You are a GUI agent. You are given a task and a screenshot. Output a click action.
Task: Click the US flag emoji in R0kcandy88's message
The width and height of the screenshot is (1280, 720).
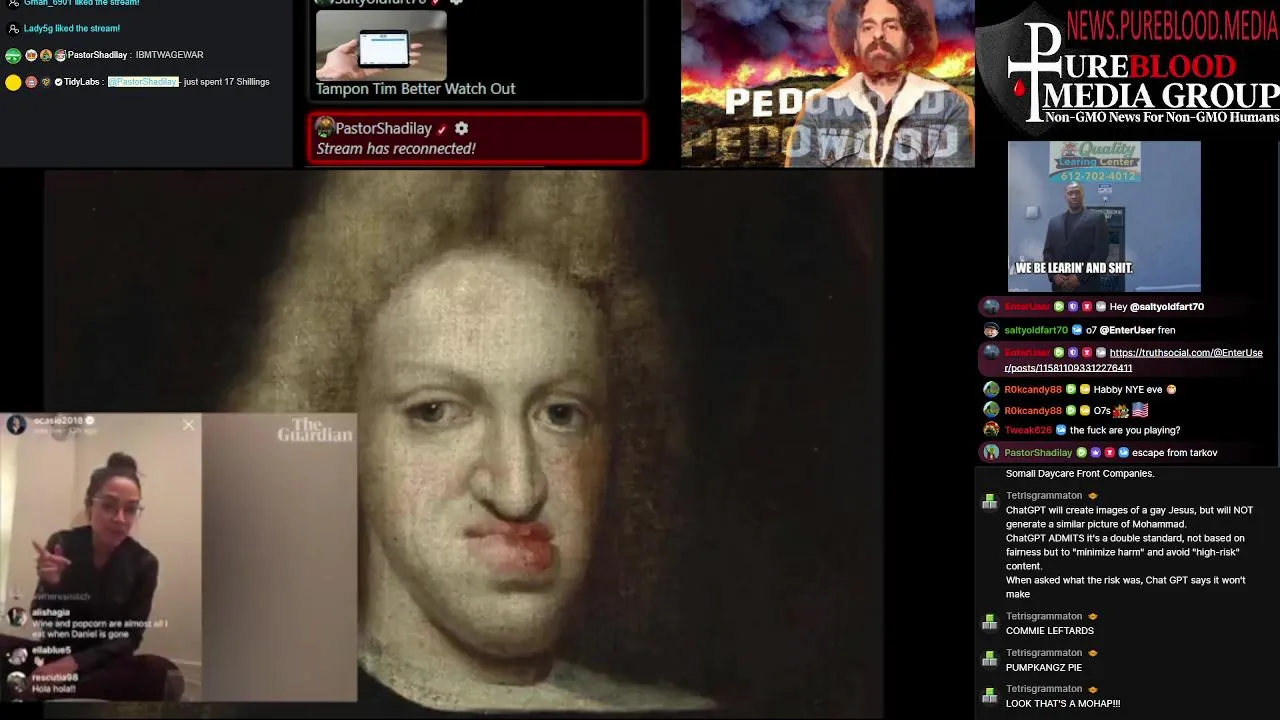1139,410
